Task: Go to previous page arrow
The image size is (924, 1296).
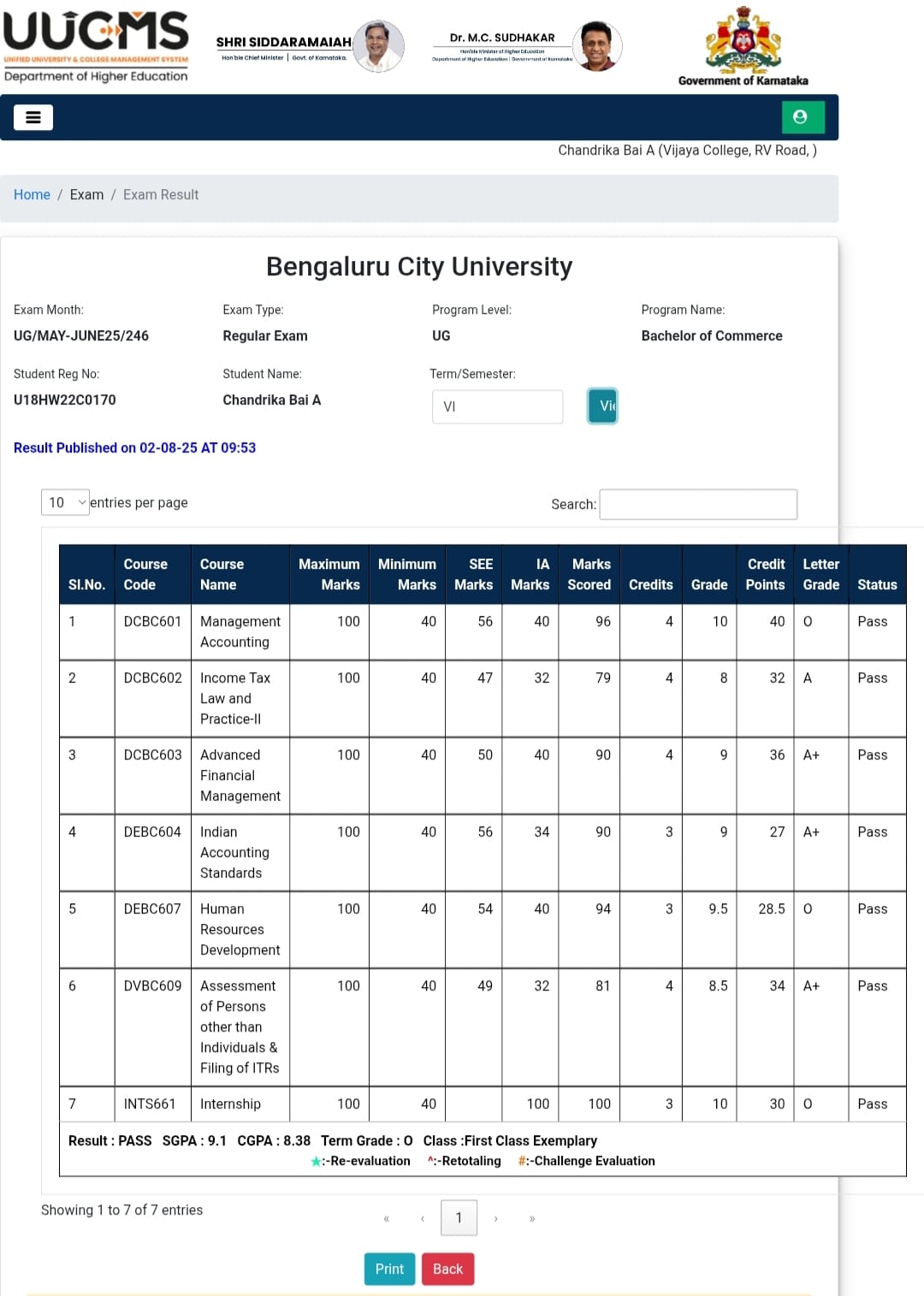Action: [423, 1218]
